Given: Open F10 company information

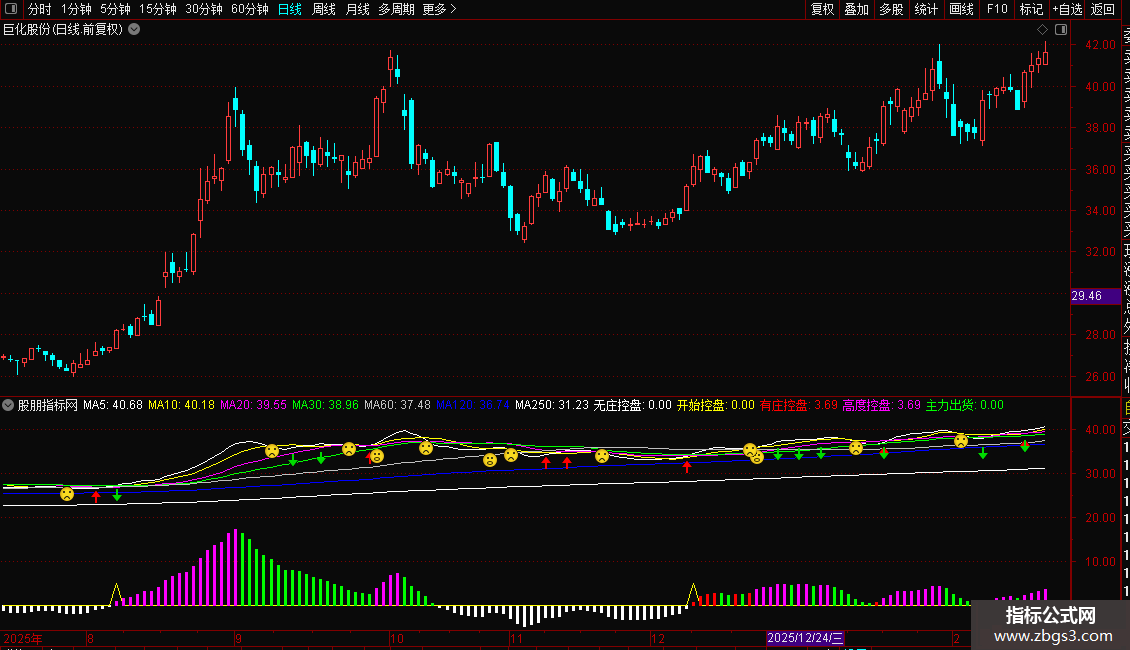Looking at the screenshot, I should tap(997, 9).
